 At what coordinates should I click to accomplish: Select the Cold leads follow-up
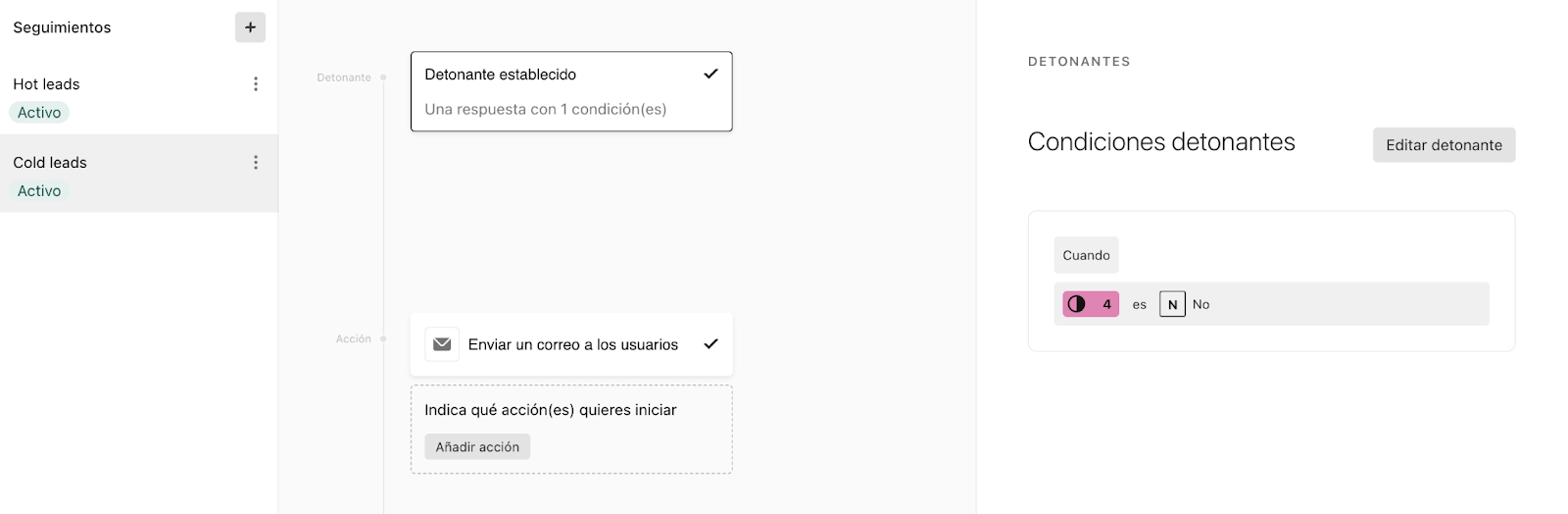[139, 174]
